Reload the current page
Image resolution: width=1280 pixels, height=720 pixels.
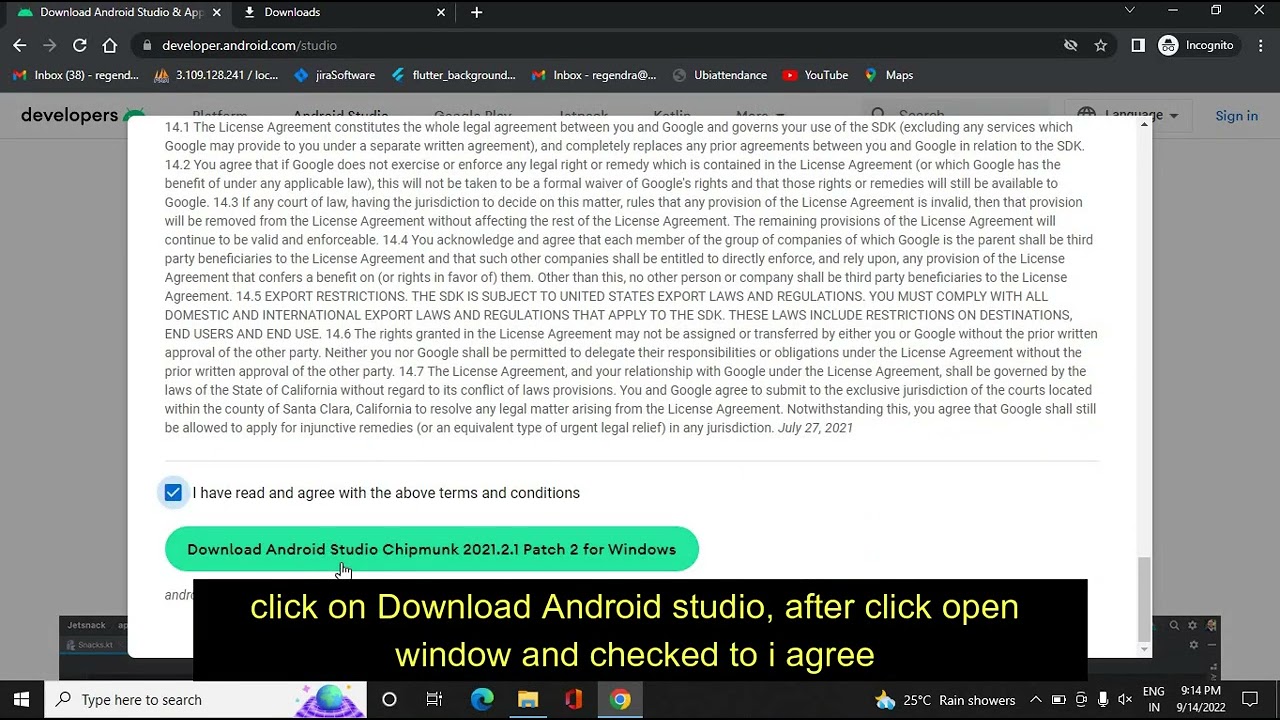pos(80,45)
